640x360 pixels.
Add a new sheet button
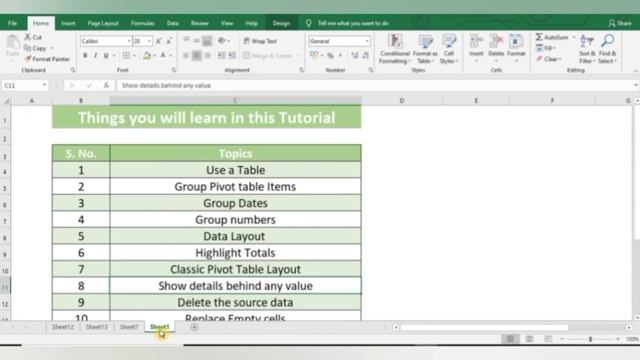coord(194,327)
